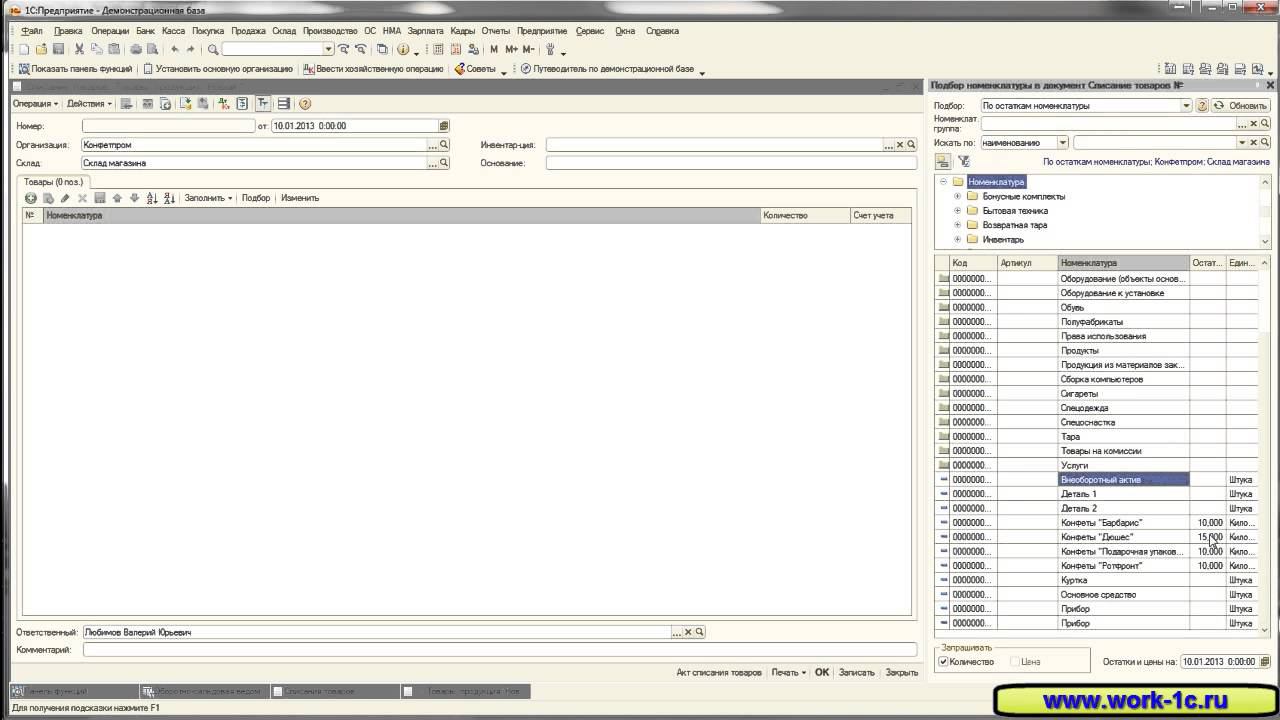This screenshot has width=1280, height=720.
Task: Select the Конфеты "Барбарис" row
Action: [1096, 523]
